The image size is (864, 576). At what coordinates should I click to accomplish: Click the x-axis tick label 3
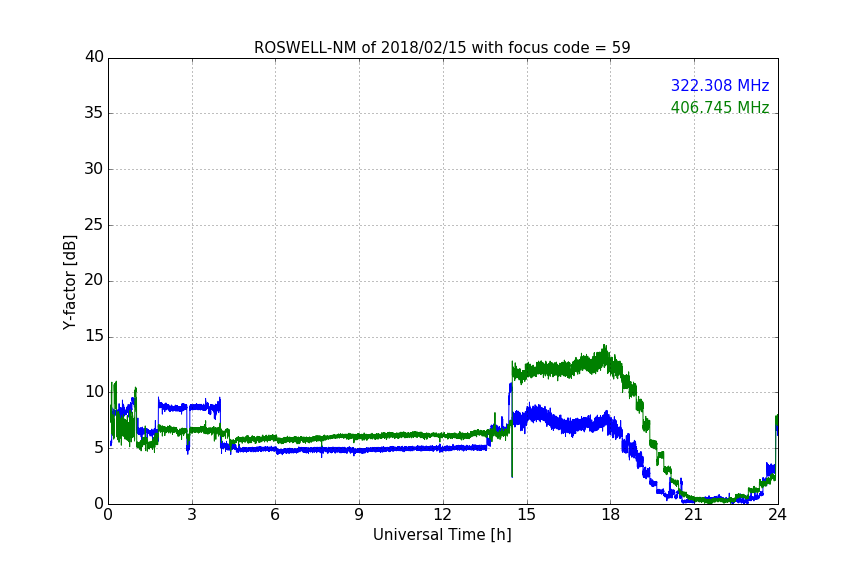192,515
